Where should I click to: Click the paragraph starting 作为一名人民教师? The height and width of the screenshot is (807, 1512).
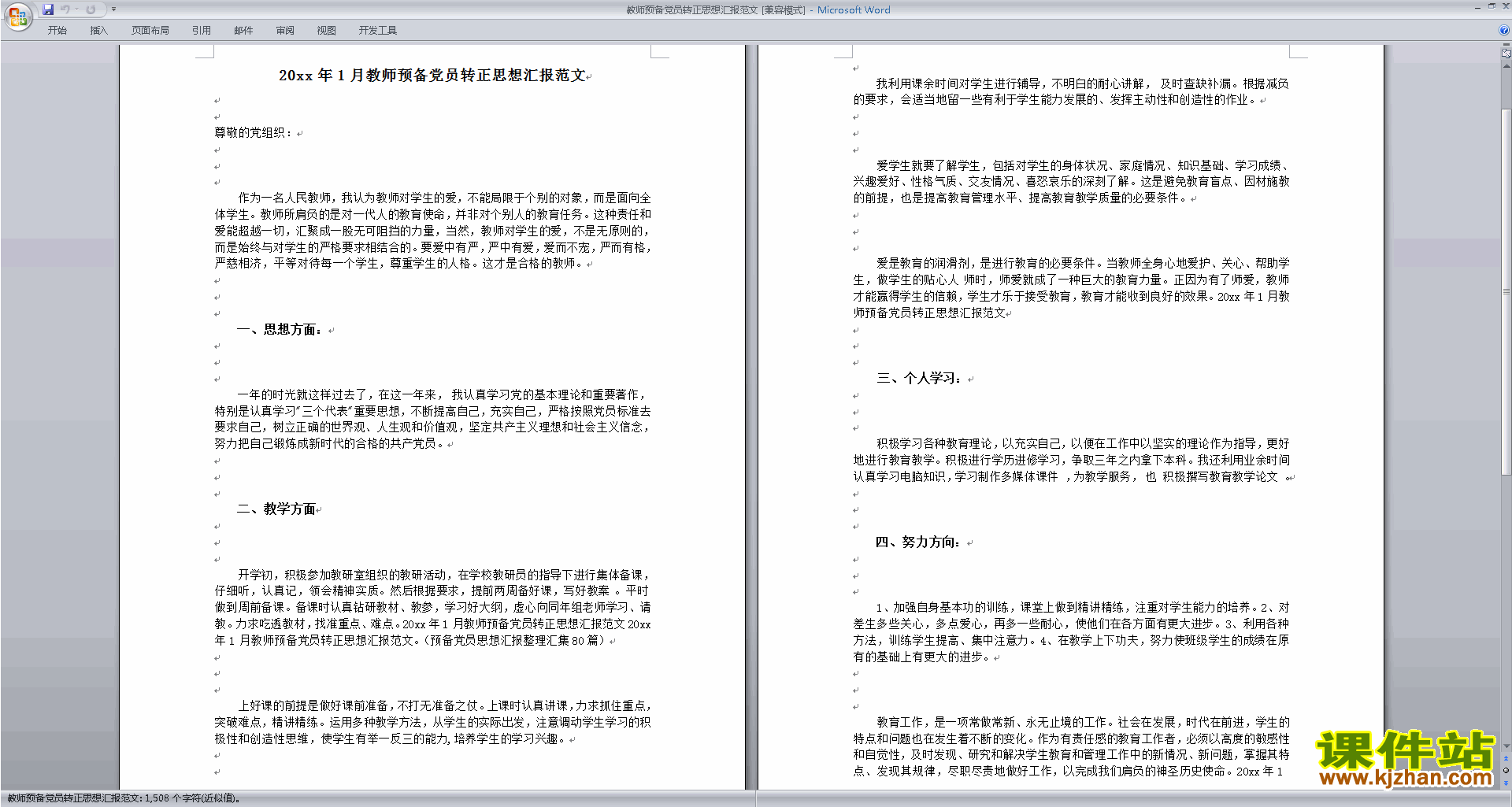pos(433,231)
